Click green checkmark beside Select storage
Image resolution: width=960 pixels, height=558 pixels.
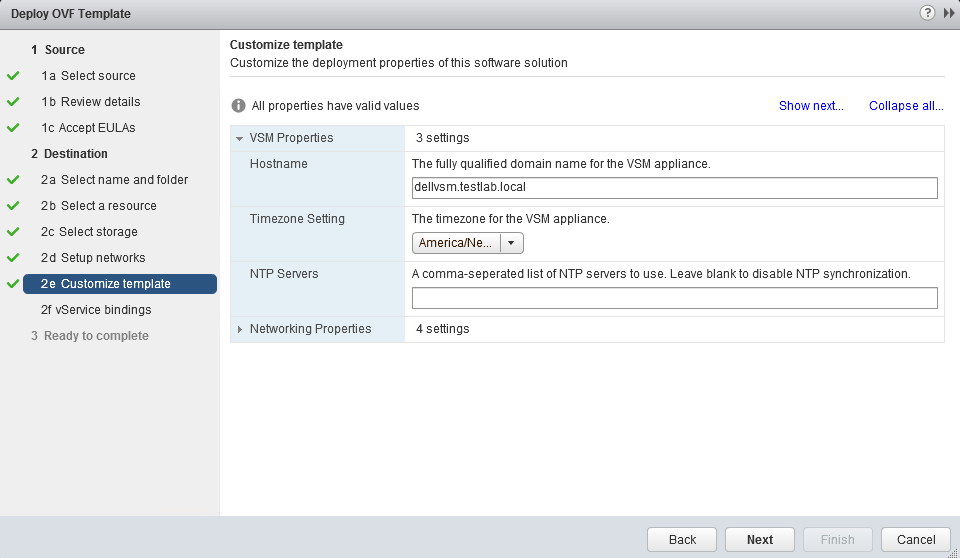pyautogui.click(x=13, y=232)
